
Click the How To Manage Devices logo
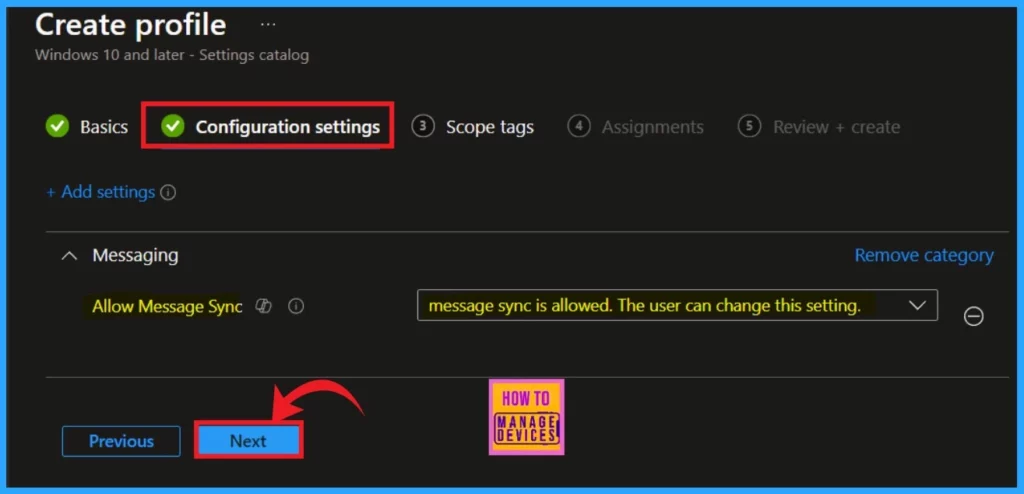point(526,417)
